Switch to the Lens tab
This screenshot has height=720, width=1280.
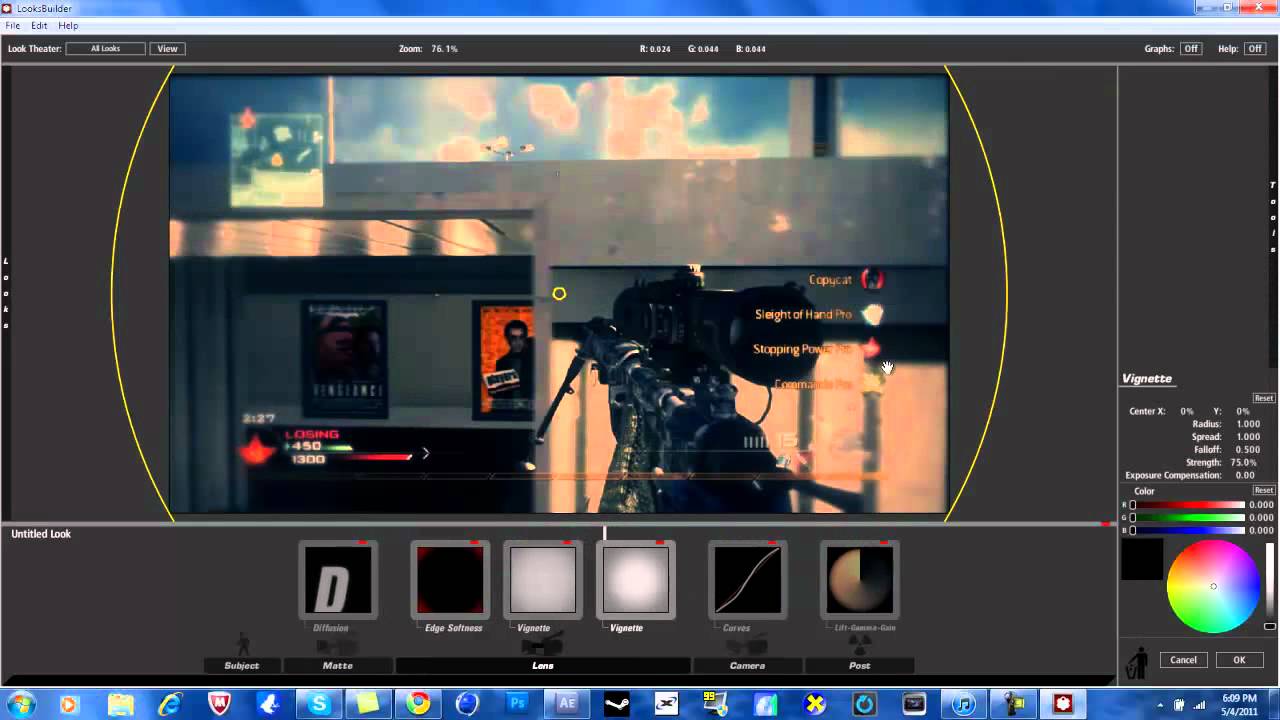pyautogui.click(x=543, y=665)
